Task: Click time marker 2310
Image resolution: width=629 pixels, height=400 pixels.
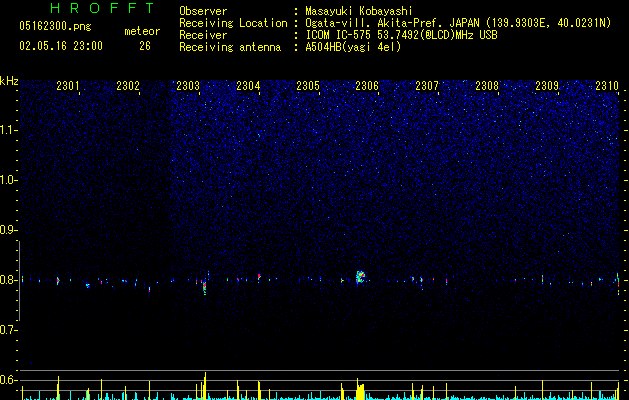Action: point(607,85)
